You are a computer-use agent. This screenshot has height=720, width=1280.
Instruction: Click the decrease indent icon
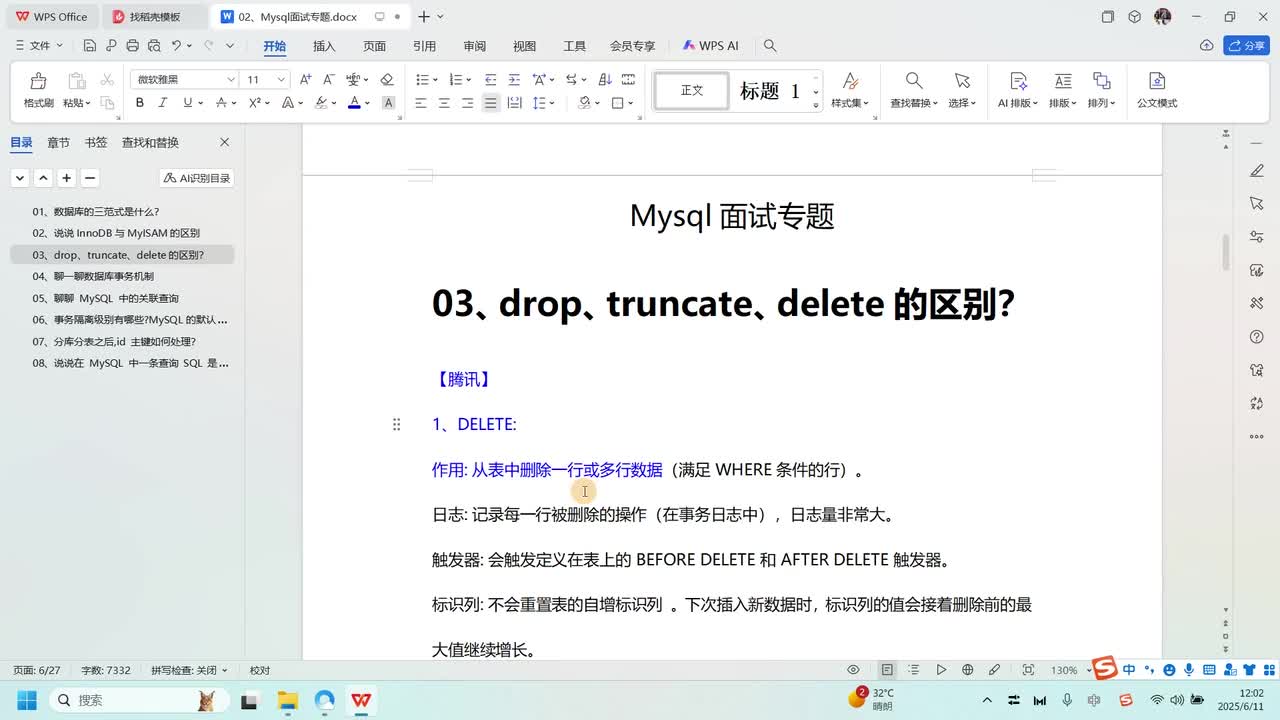[x=491, y=80]
